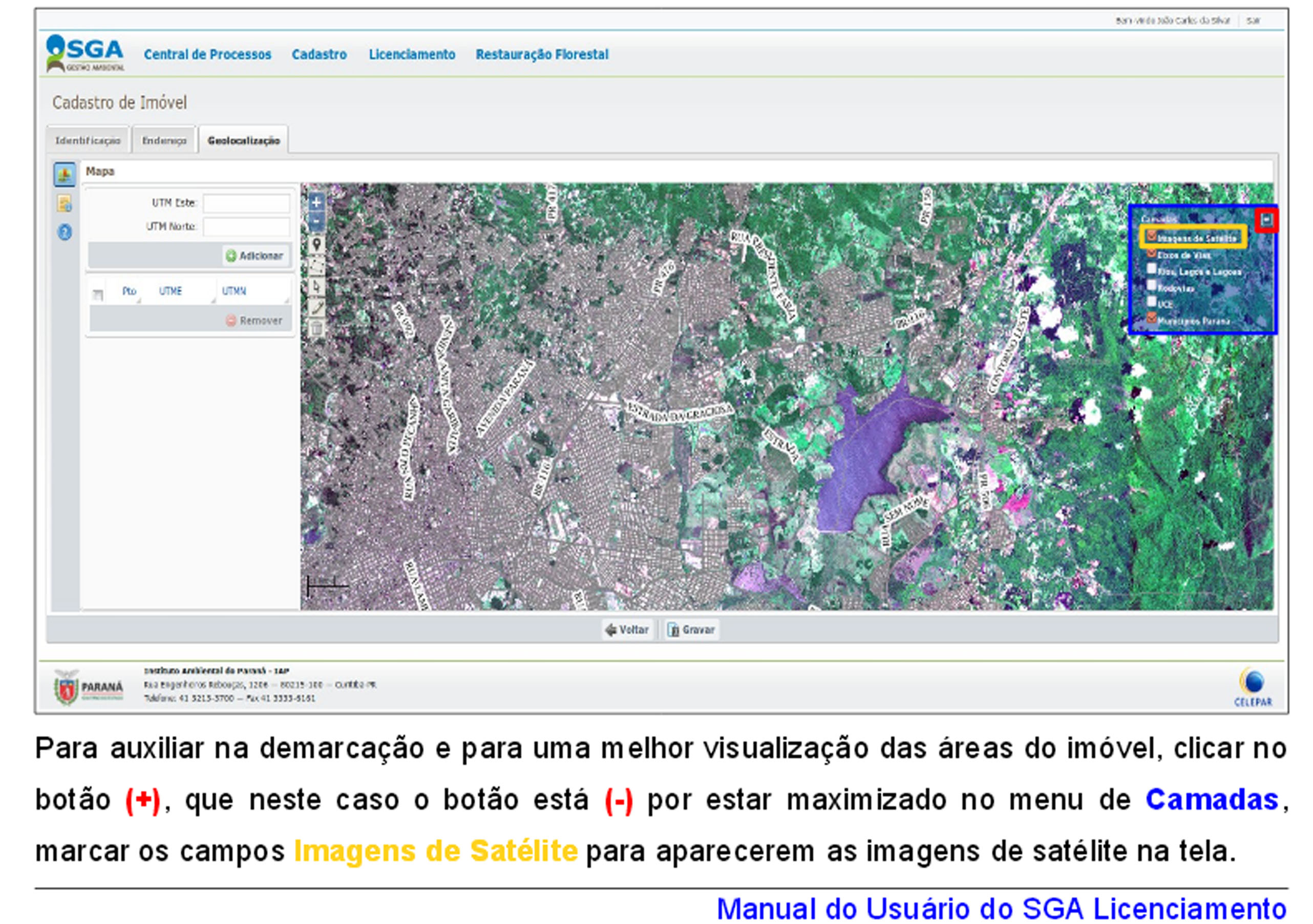Switch to the Endereço tab
1313x924 pixels.
(164, 140)
